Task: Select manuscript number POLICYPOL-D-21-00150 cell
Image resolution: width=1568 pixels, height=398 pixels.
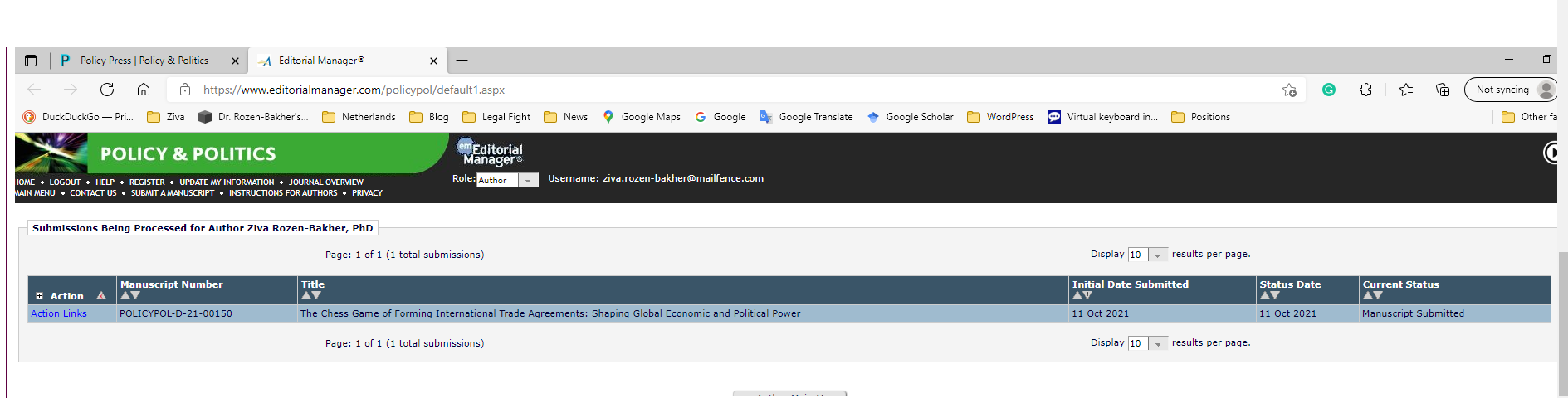Action: pyautogui.click(x=207, y=313)
